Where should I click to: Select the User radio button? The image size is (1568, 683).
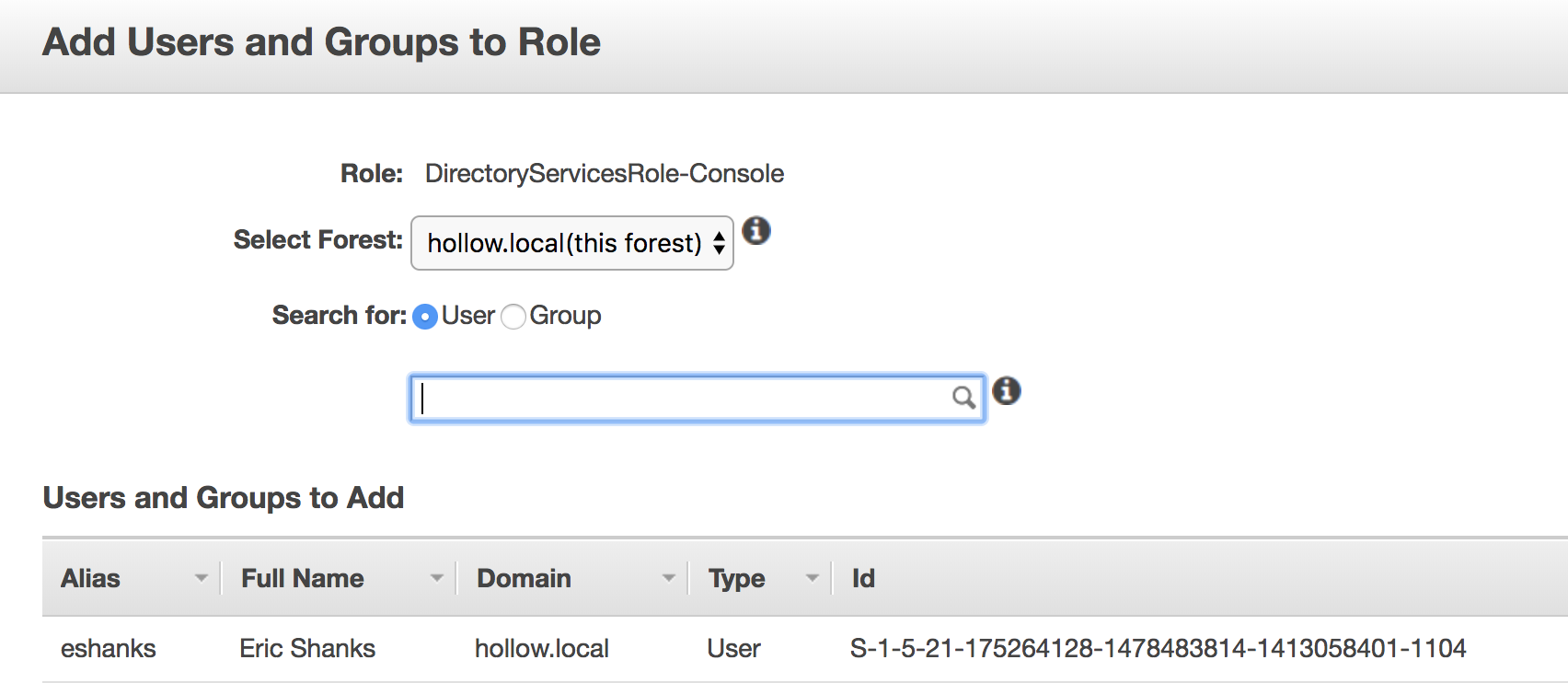tap(425, 317)
